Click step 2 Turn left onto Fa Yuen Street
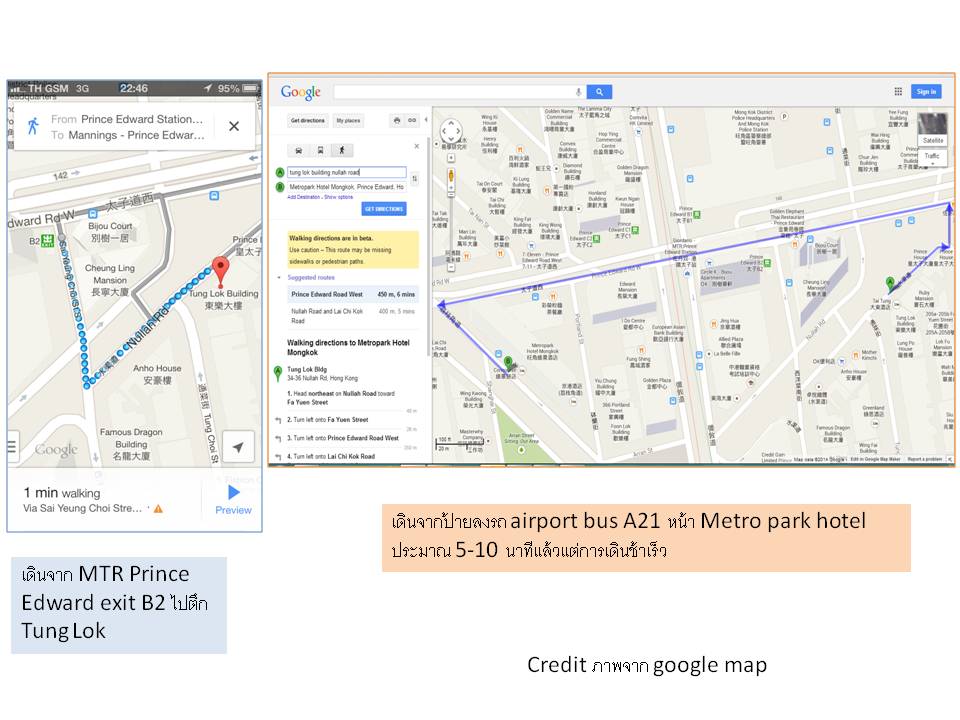The image size is (960, 720). pos(328,420)
